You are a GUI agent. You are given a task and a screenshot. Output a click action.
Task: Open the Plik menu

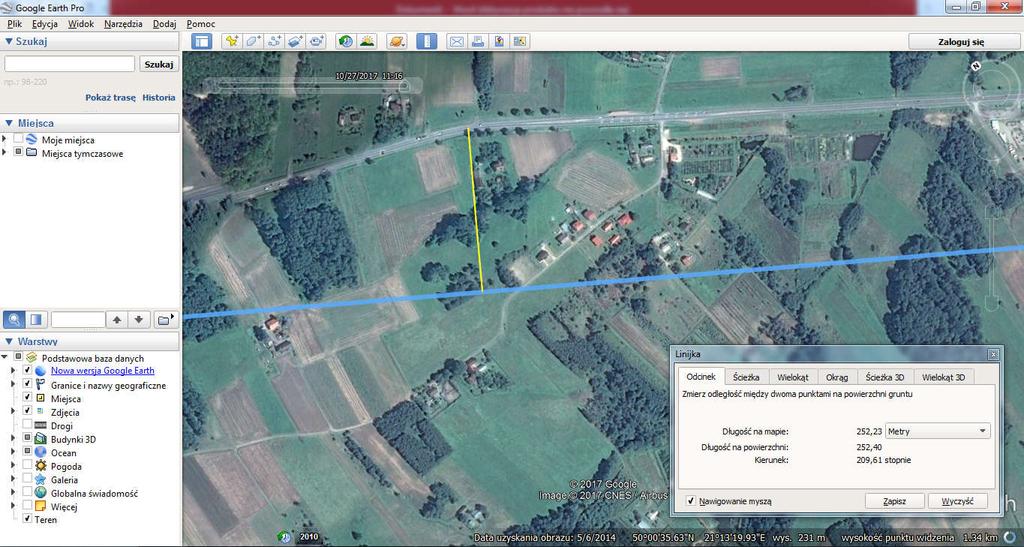tap(14, 23)
